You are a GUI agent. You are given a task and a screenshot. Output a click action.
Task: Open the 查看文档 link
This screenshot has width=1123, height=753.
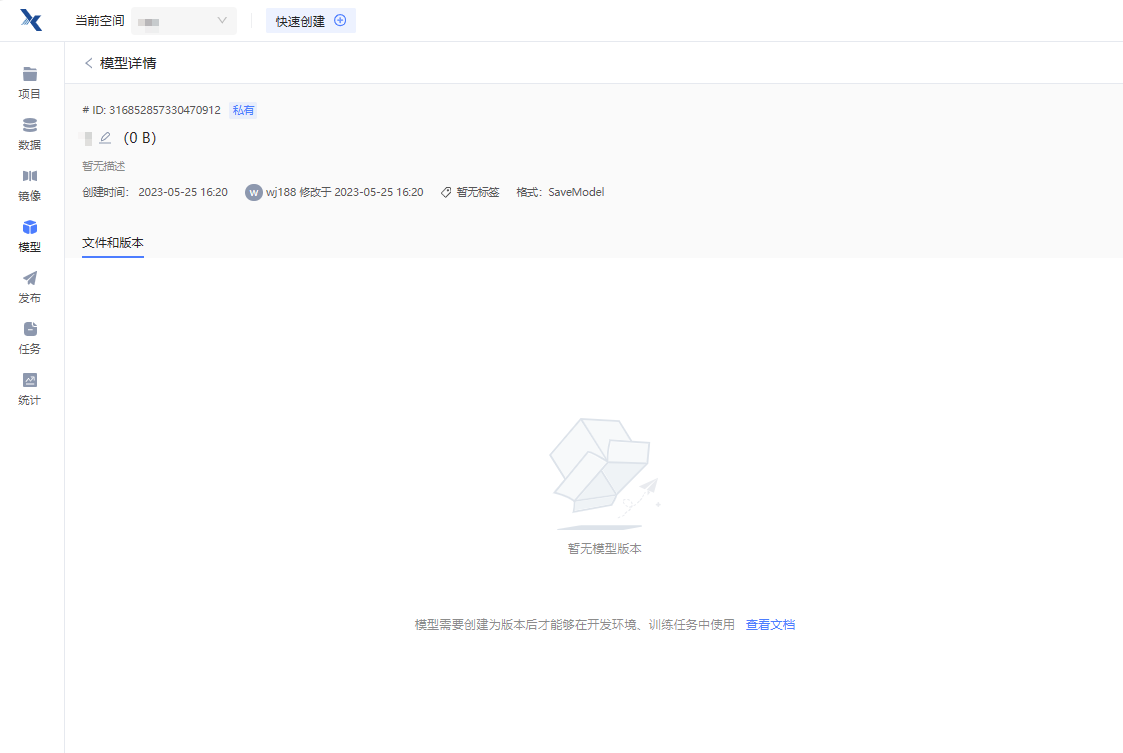click(770, 625)
